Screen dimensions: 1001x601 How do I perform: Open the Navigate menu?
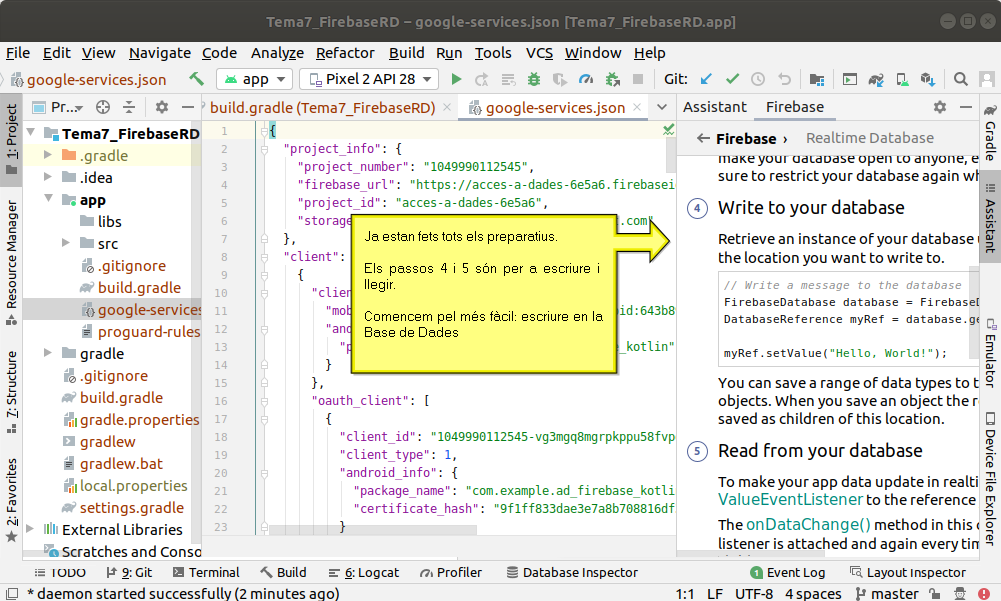click(x=160, y=53)
